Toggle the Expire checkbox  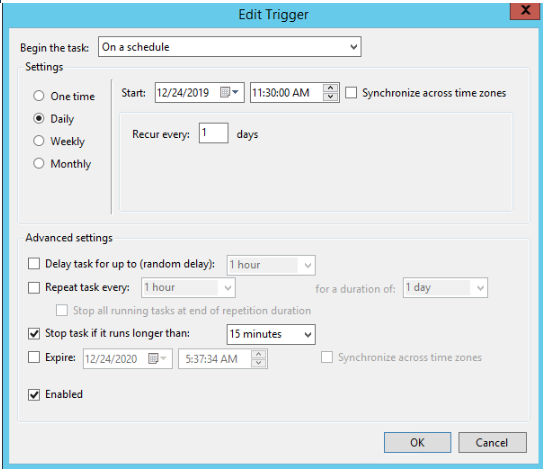point(34,357)
